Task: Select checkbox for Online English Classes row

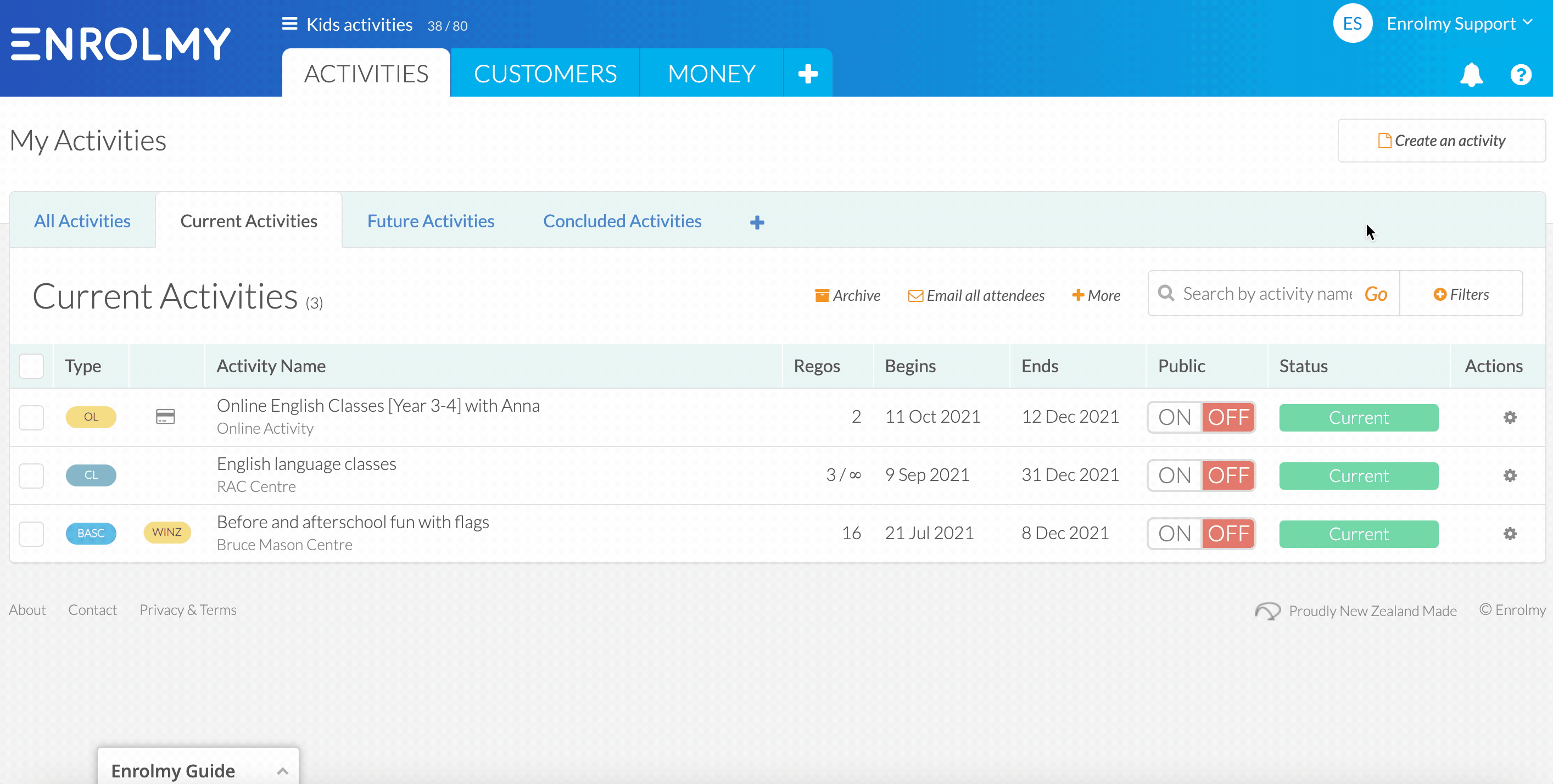Action: (31, 417)
